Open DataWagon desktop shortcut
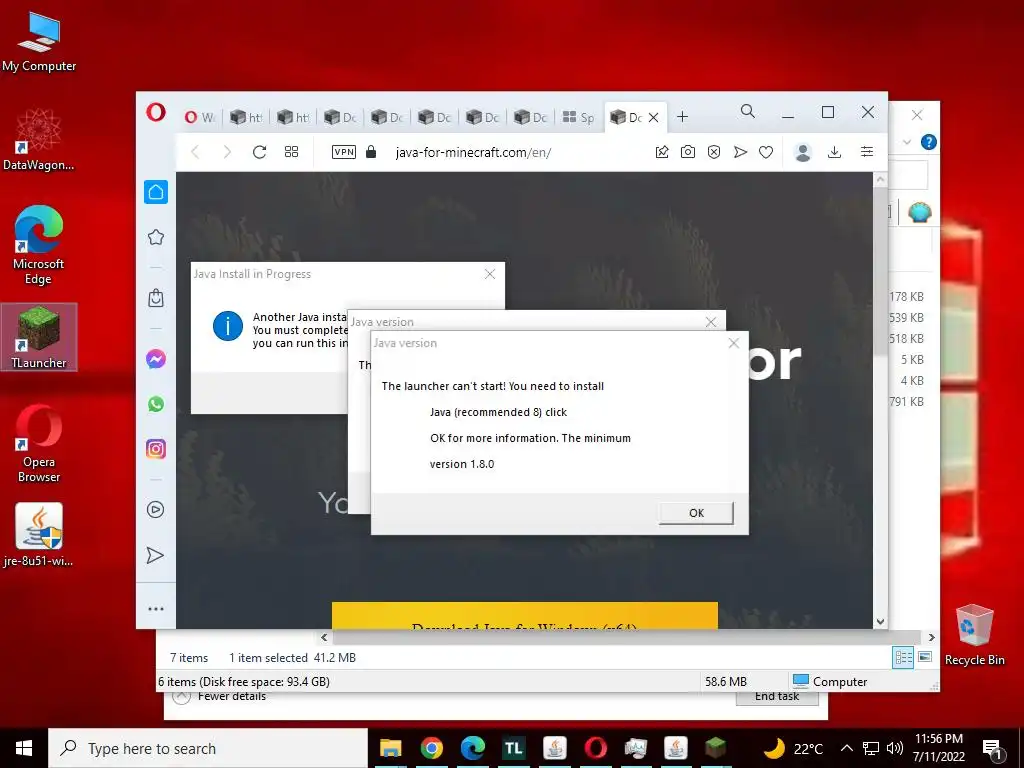This screenshot has height=768, width=1024. tap(39, 139)
